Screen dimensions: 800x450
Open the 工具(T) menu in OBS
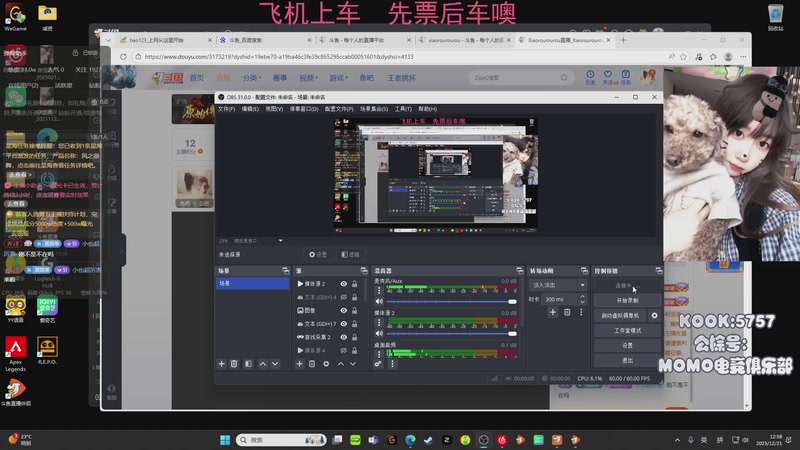pos(403,109)
